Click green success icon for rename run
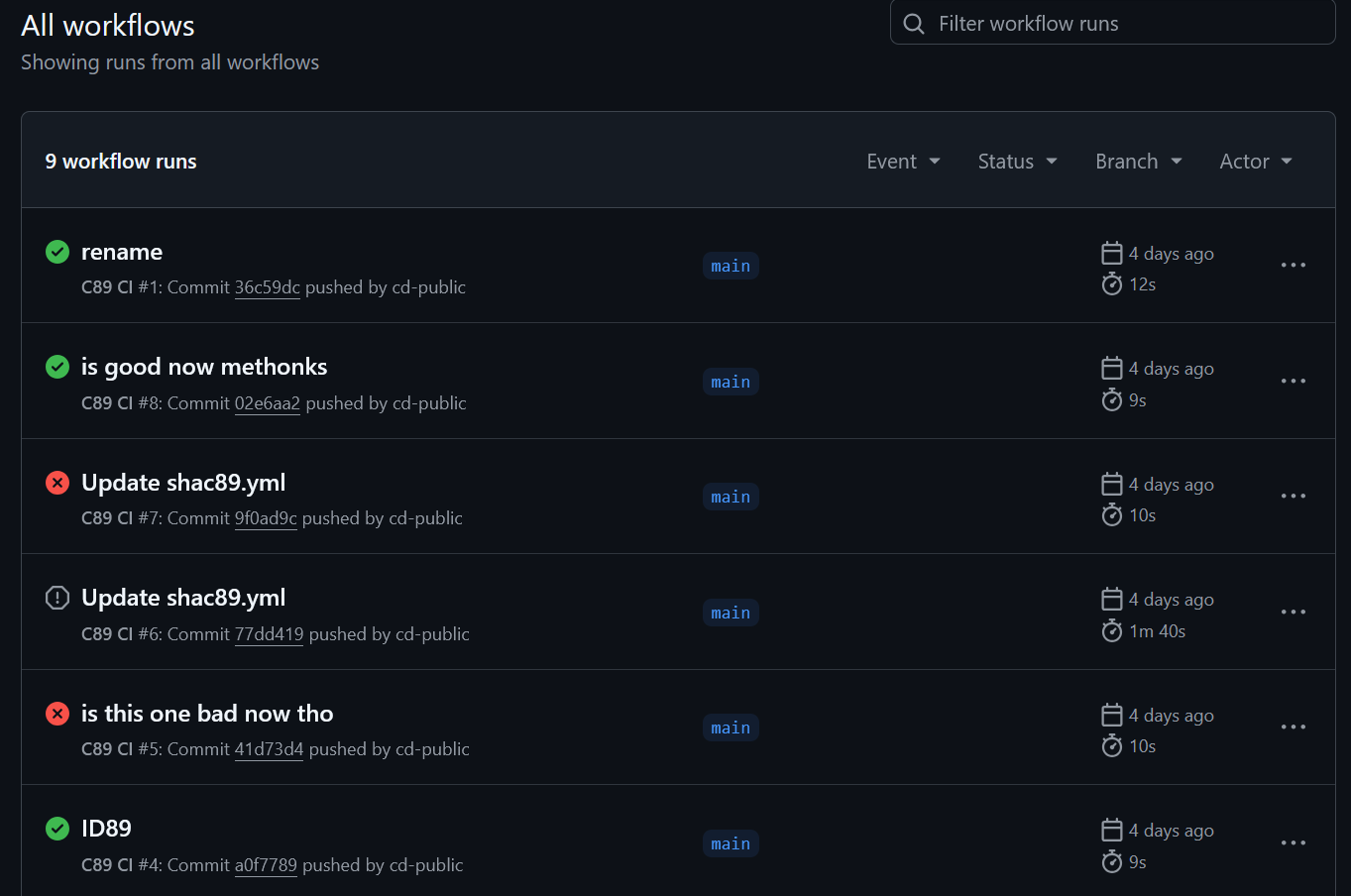Screen dimensions: 1351x896 (x=57, y=252)
